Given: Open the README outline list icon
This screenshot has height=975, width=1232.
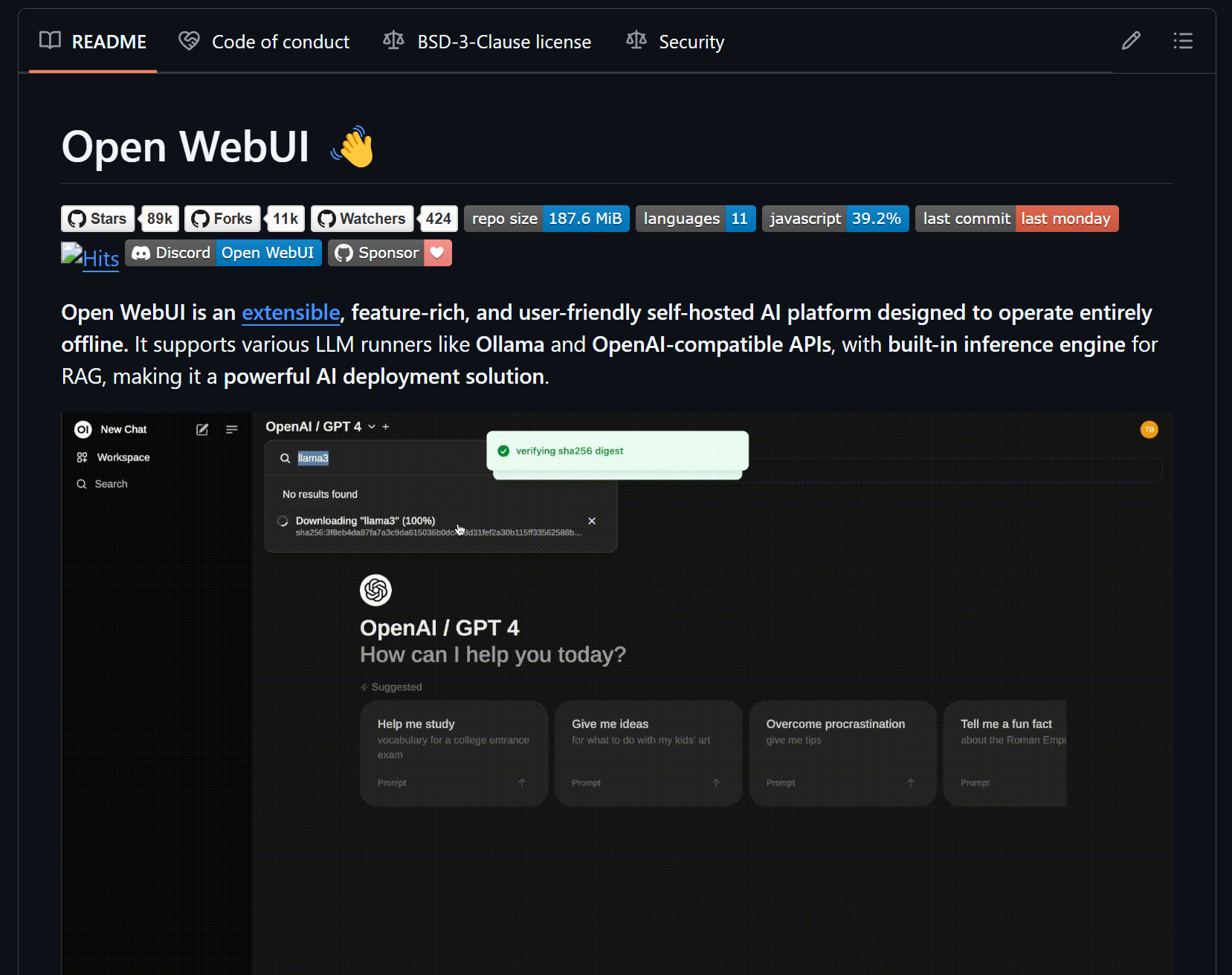Looking at the screenshot, I should point(1183,41).
